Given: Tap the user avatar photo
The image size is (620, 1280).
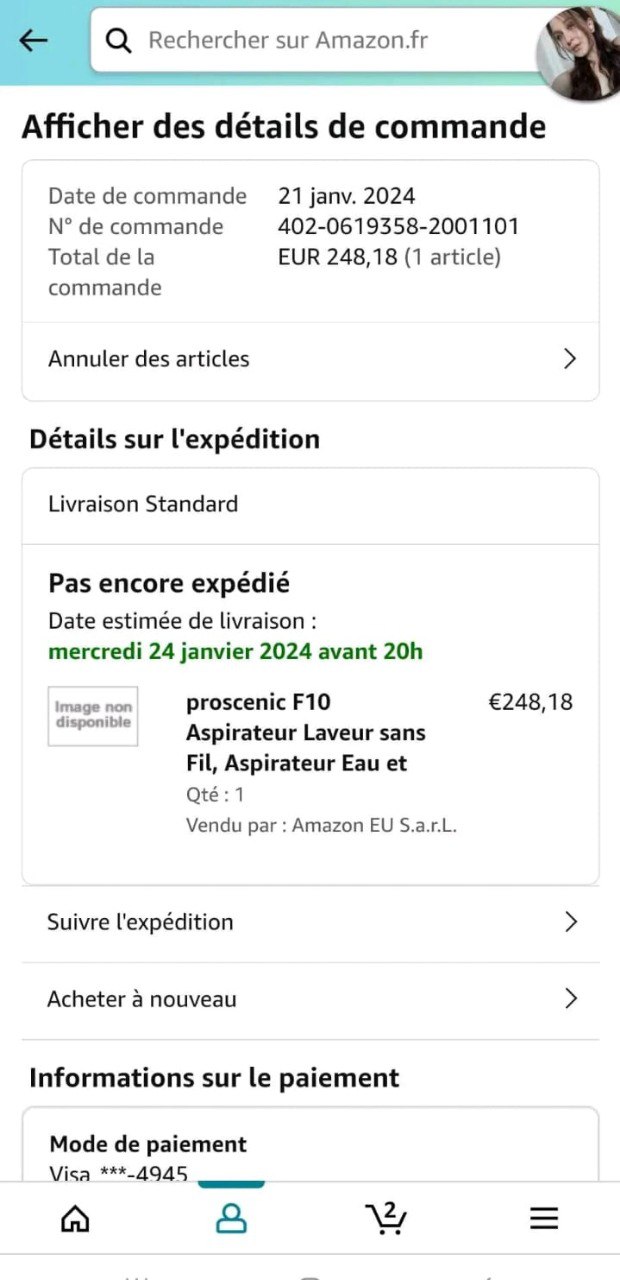Looking at the screenshot, I should [580, 52].
